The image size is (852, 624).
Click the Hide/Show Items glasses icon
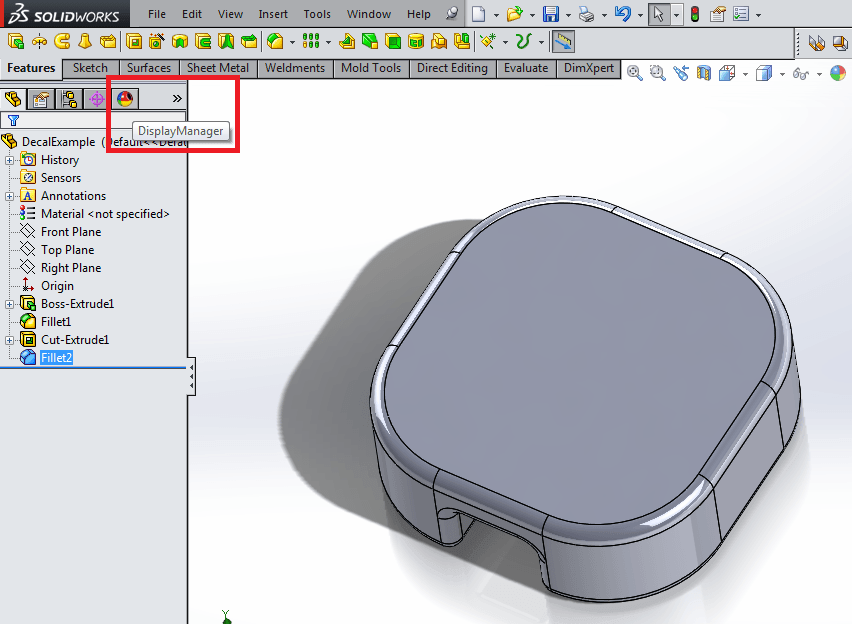(800, 72)
